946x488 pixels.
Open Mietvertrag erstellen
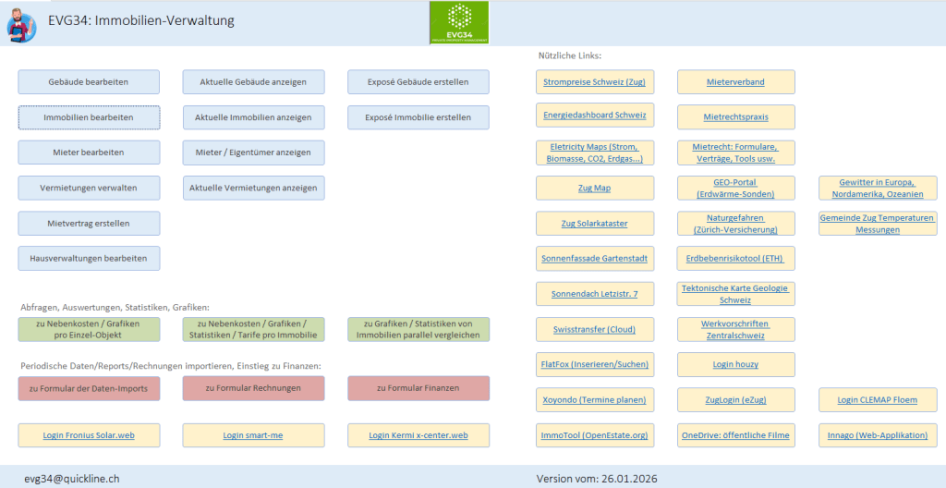click(89, 223)
